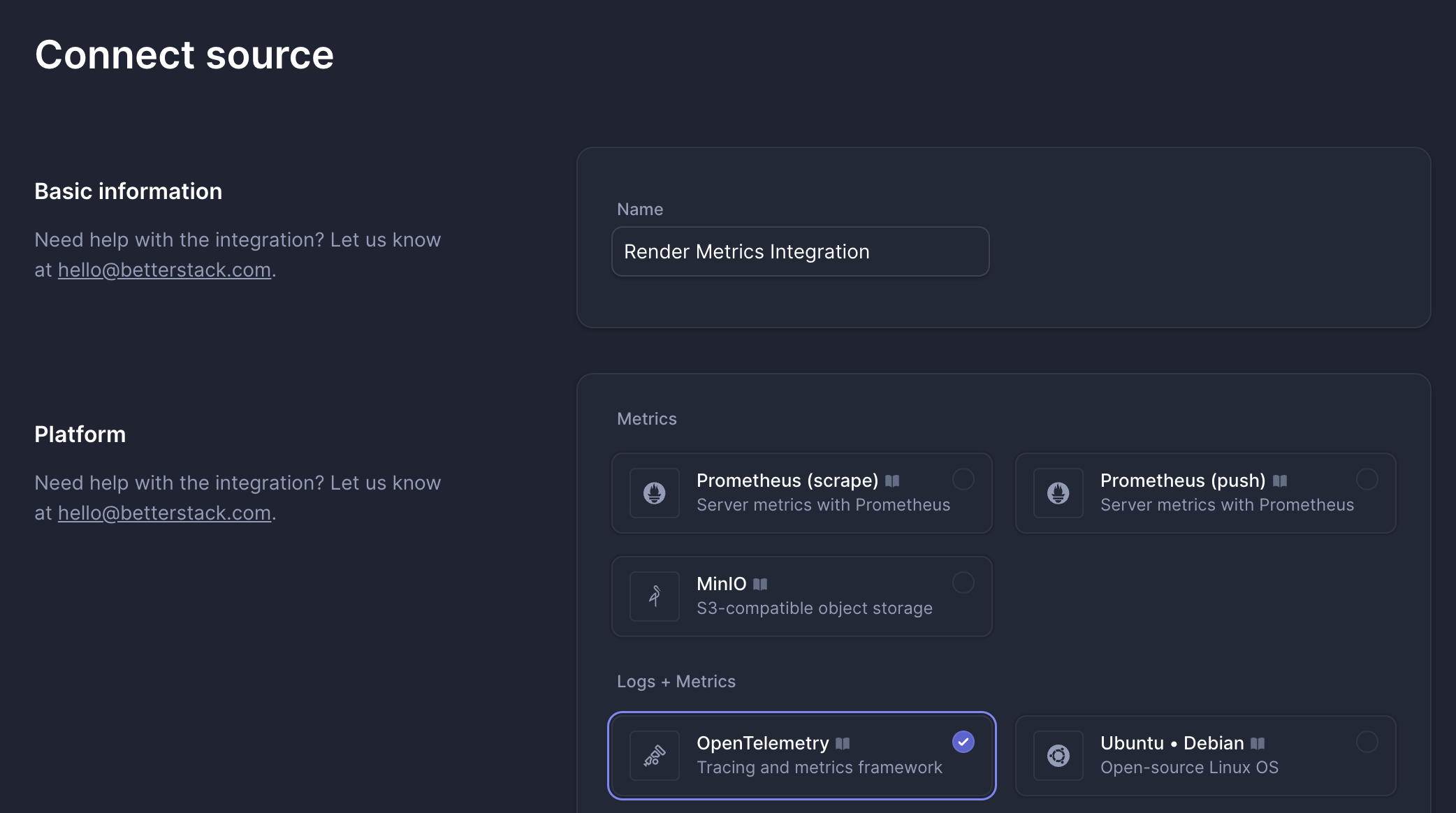Click the Ubuntu circle logo icon
This screenshot has width=1456, height=813.
[x=1057, y=756]
